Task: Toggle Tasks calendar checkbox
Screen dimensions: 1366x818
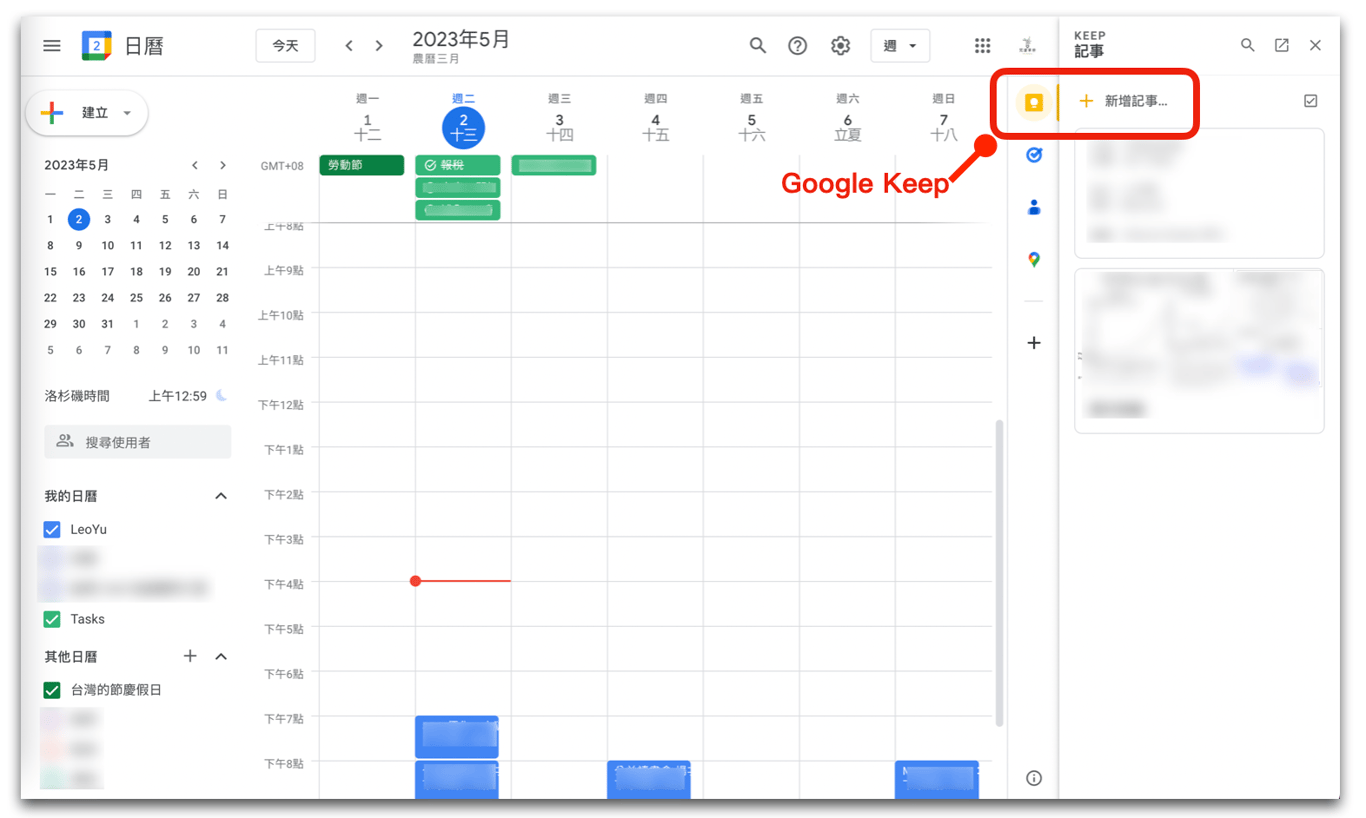Action: click(x=52, y=619)
